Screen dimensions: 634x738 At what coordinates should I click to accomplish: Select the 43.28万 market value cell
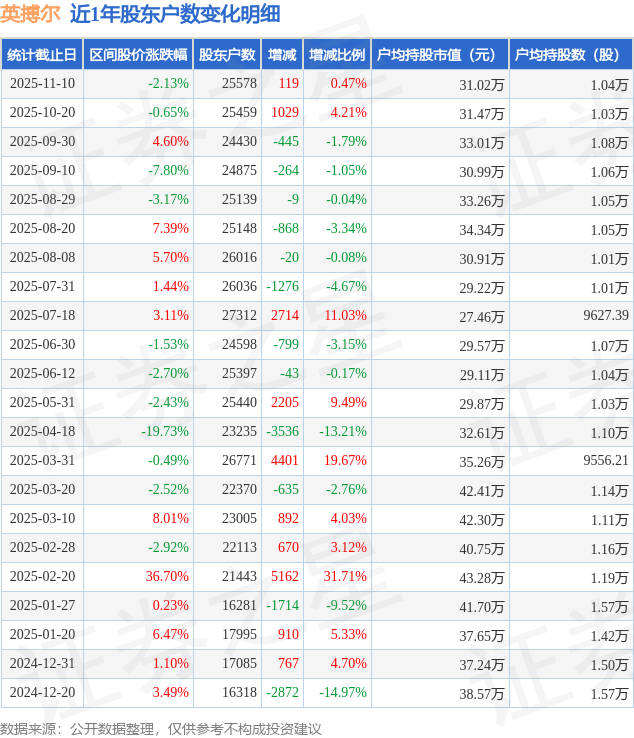coord(481,577)
